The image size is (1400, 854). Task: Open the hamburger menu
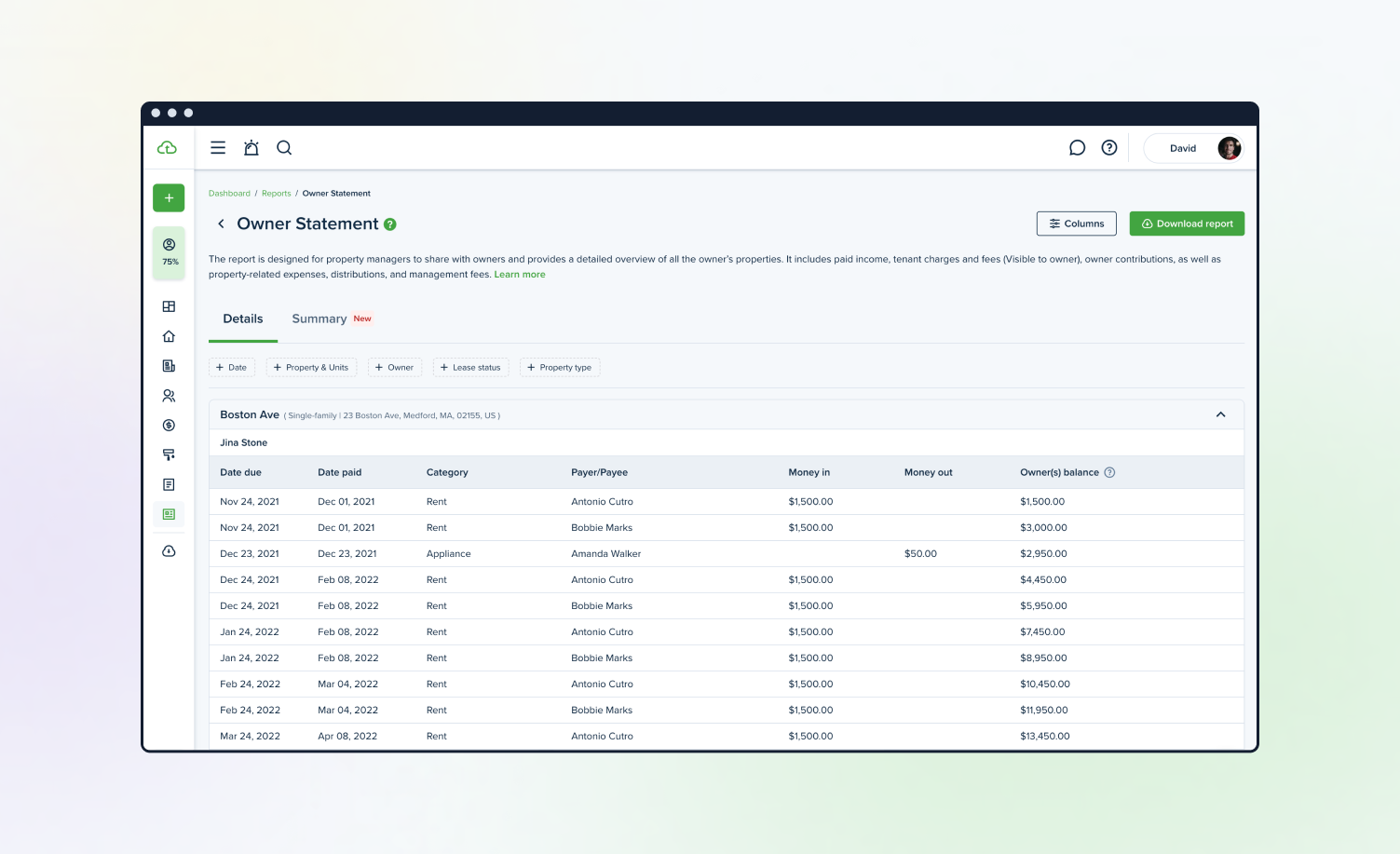(x=218, y=148)
